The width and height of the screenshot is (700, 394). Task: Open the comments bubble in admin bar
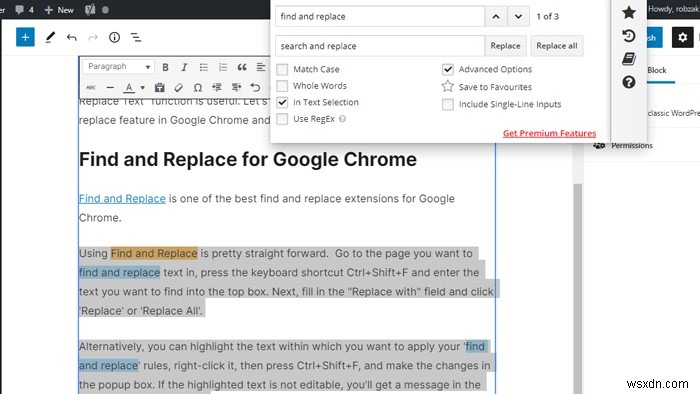[x=24, y=9]
